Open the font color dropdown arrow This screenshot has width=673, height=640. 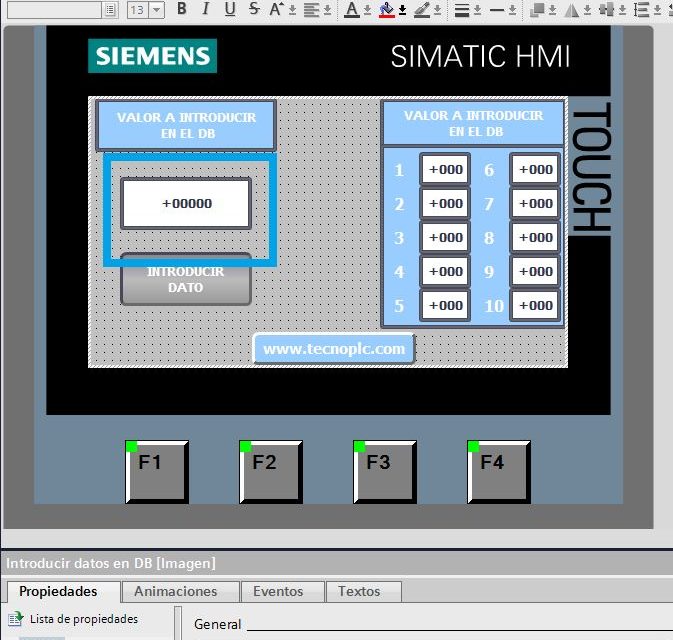coord(367,10)
